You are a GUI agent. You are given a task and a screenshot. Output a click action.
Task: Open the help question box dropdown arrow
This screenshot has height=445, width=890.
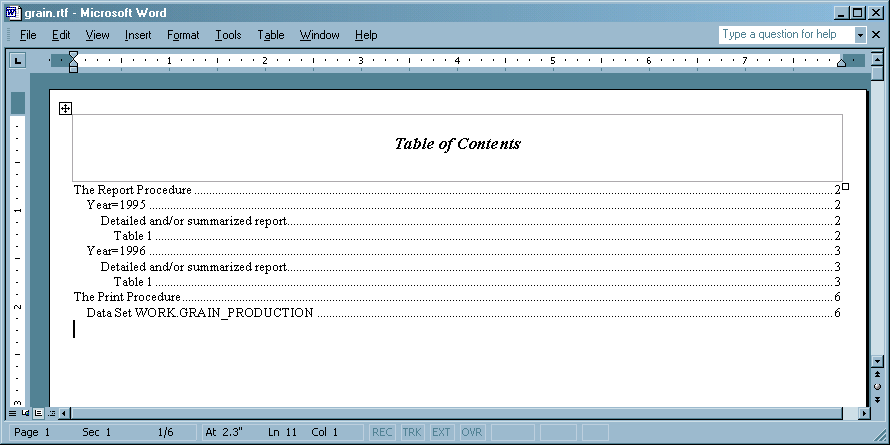click(x=860, y=35)
